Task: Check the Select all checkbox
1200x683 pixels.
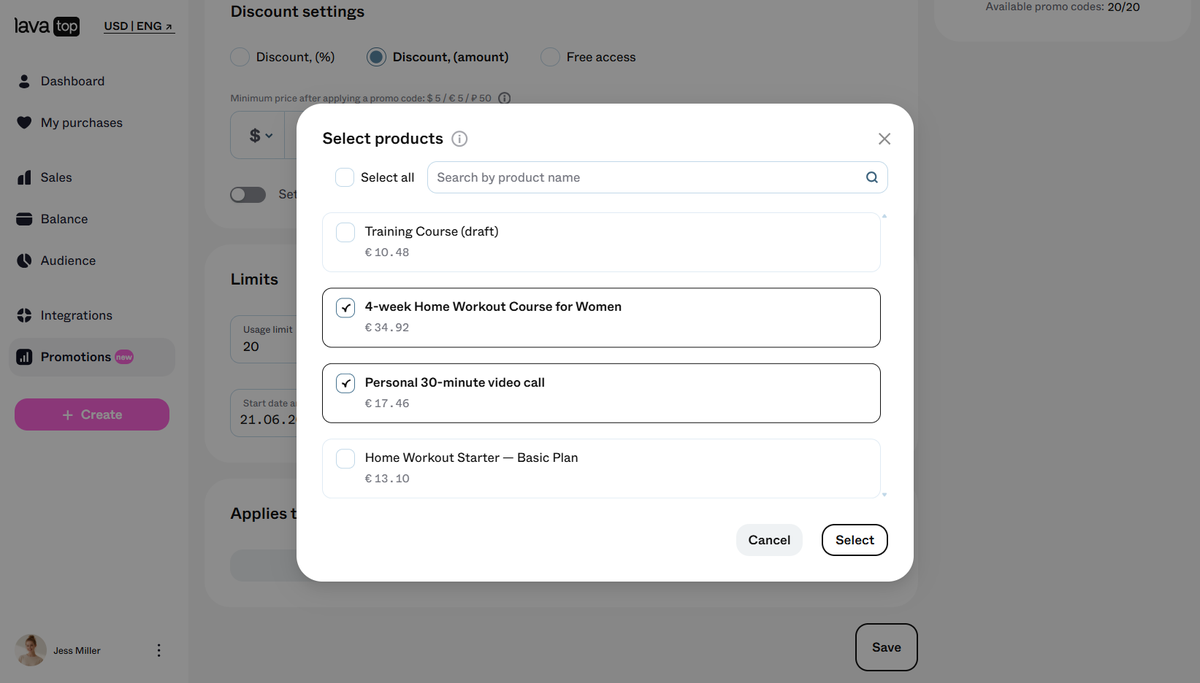Action: pyautogui.click(x=344, y=177)
